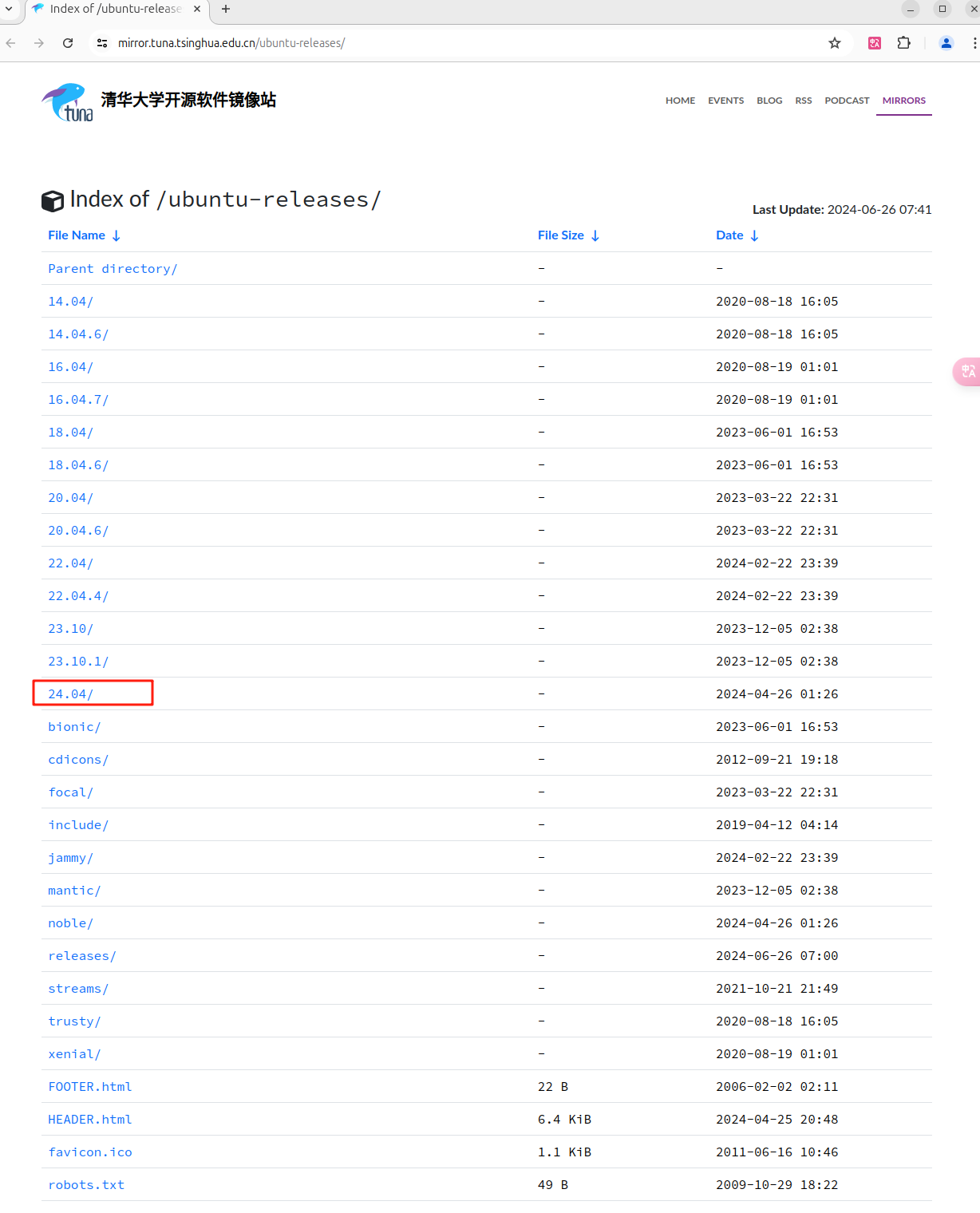Bookmark this page with the star icon

click(x=835, y=43)
